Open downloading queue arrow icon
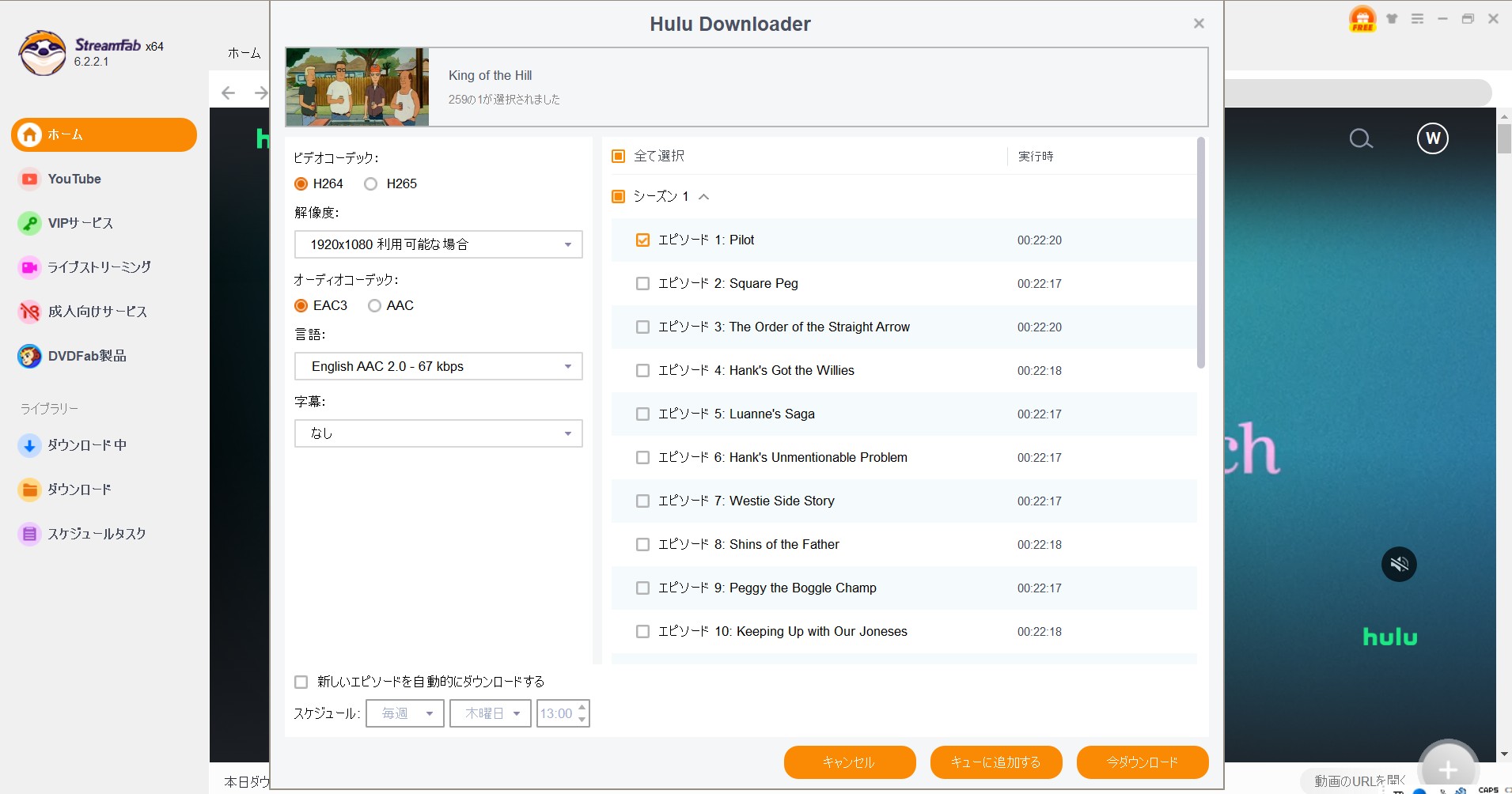Screen dimensions: 1512x794 (29, 445)
